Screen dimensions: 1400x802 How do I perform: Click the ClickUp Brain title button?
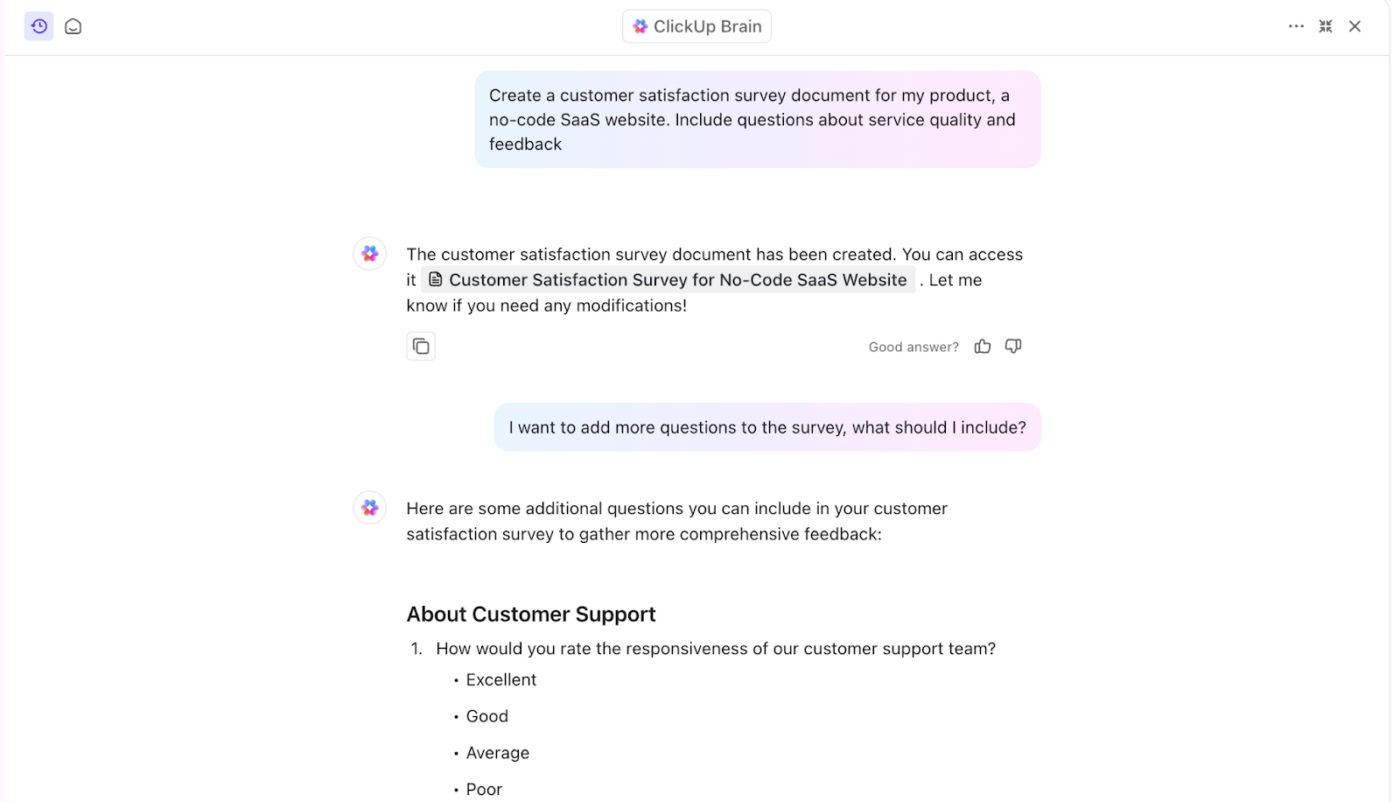pos(697,27)
